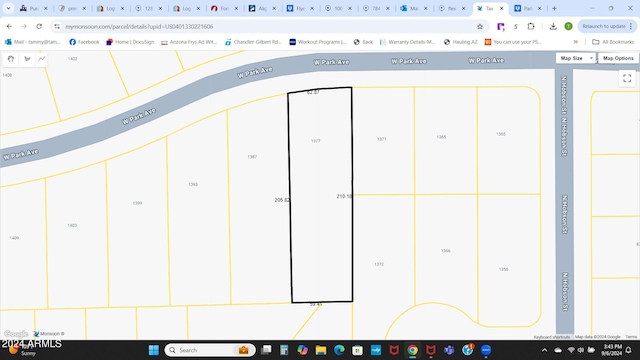Screen dimensions: 640x360
Task: Open notifications bell in taskbar
Action: [x=629, y=350]
